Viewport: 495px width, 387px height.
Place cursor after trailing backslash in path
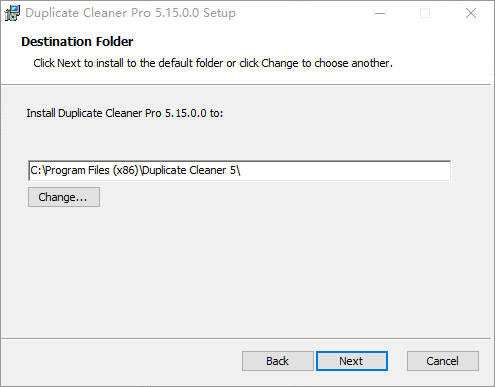click(x=241, y=171)
